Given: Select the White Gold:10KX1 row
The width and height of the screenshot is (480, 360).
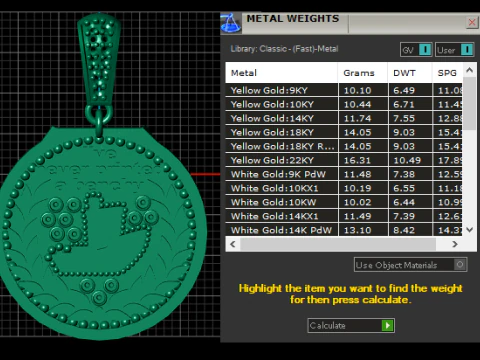Looking at the screenshot, I should (344, 188).
